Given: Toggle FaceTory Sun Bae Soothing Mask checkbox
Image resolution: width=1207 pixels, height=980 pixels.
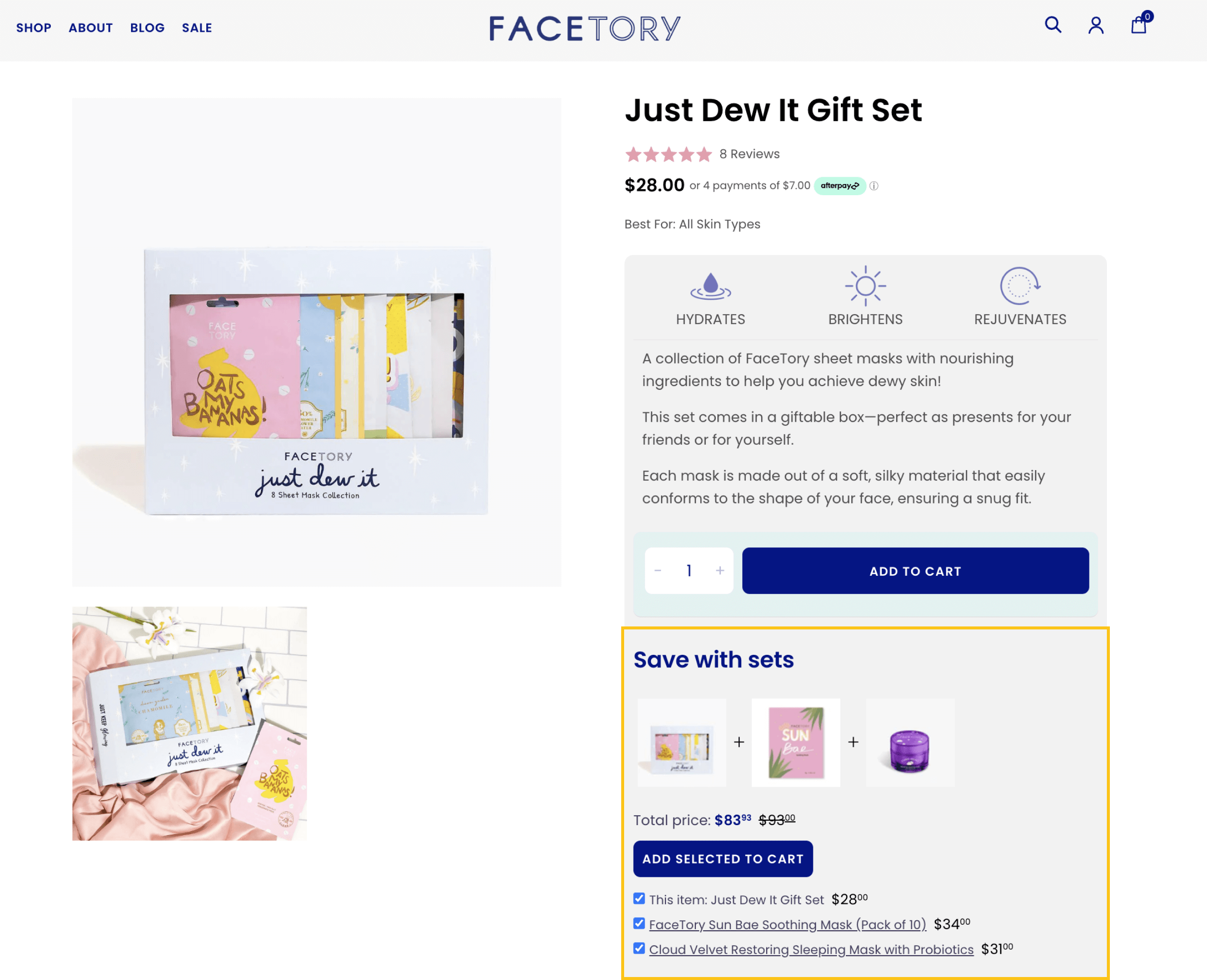Looking at the screenshot, I should (639, 923).
